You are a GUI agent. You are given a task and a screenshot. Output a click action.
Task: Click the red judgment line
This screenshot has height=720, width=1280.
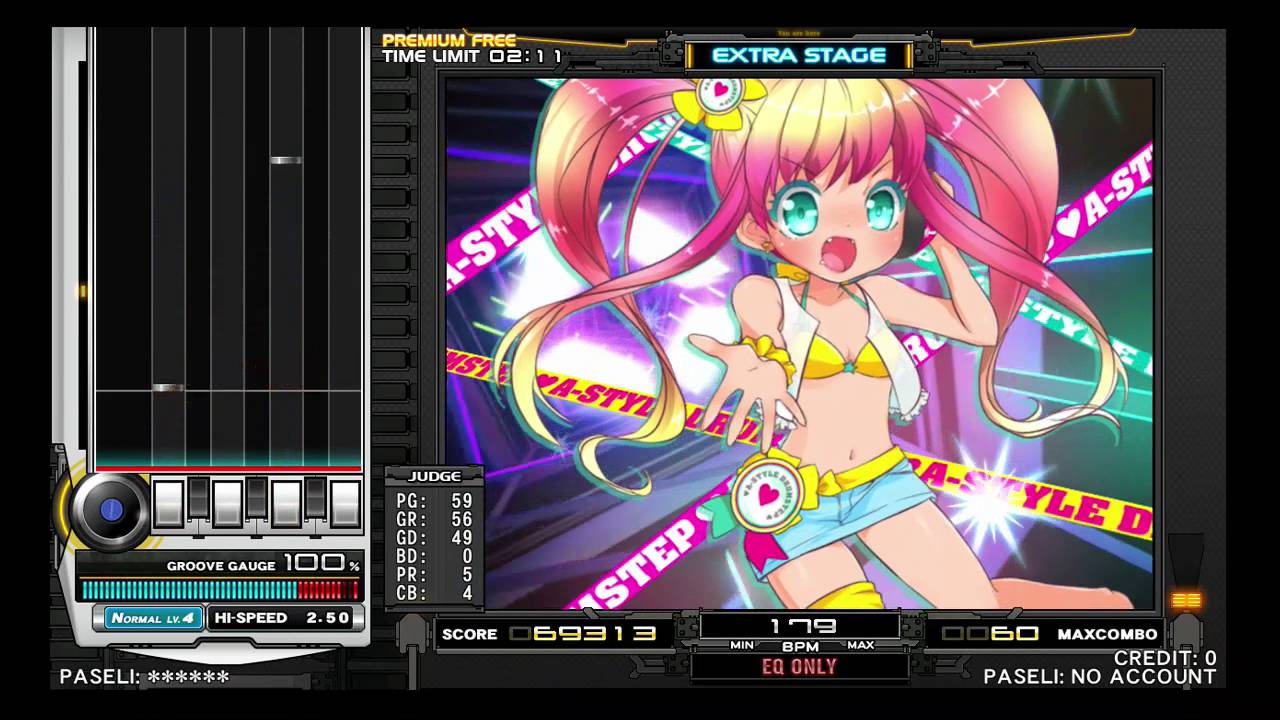pyautogui.click(x=228, y=468)
